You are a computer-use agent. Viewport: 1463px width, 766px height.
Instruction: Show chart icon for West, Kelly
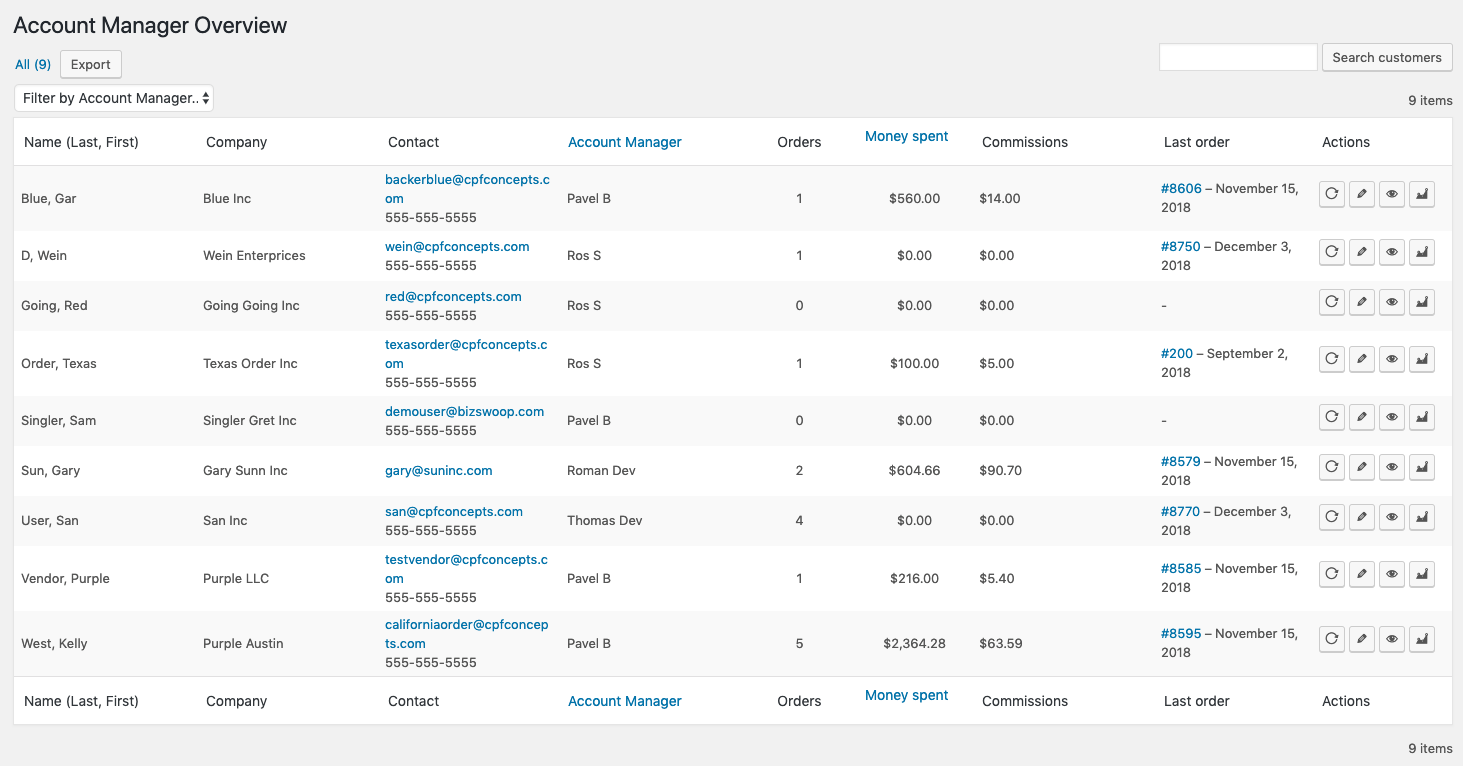[x=1422, y=639]
